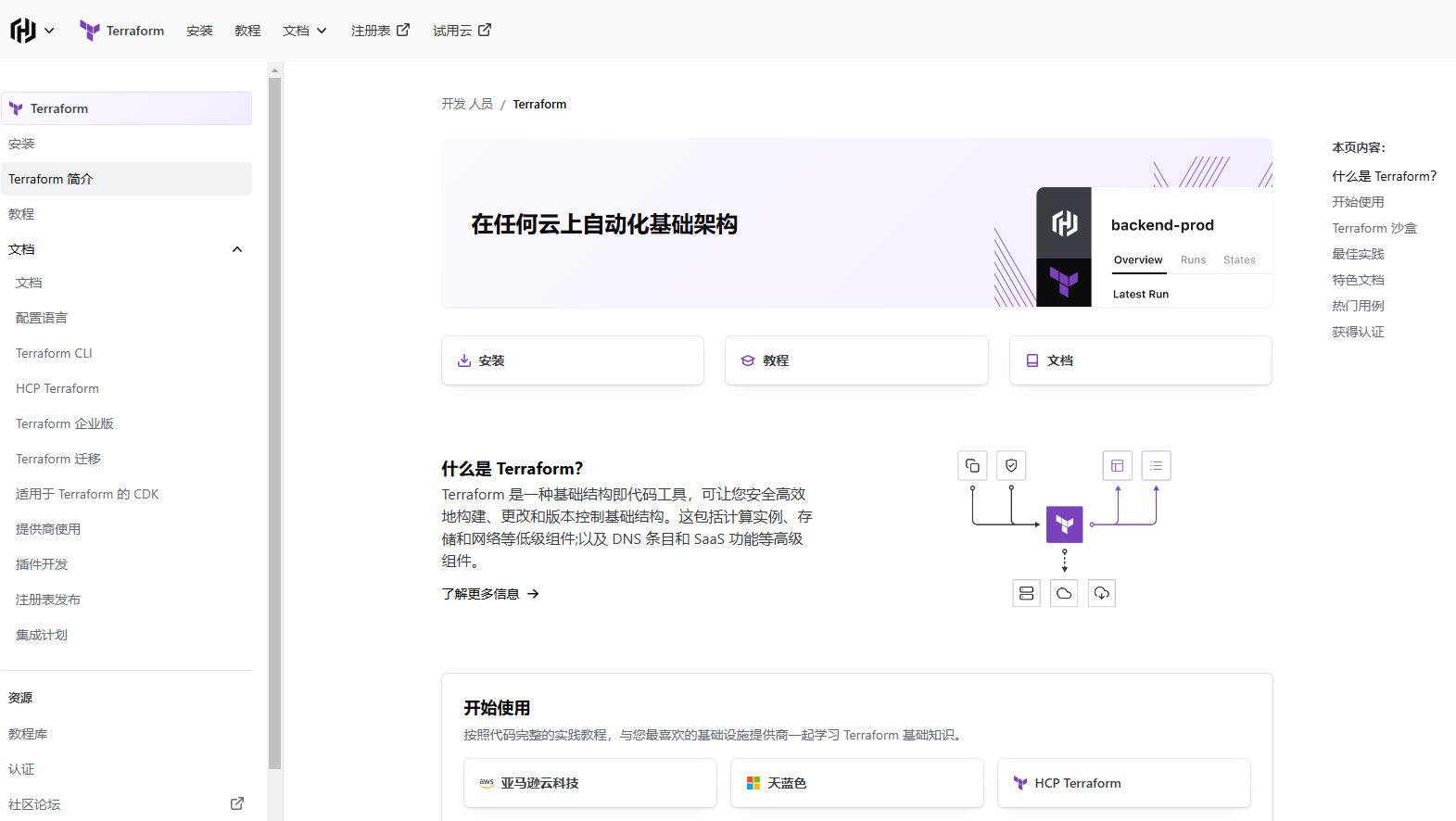
Task: Click the purple Terraform icon in diagram
Action: point(1065,524)
